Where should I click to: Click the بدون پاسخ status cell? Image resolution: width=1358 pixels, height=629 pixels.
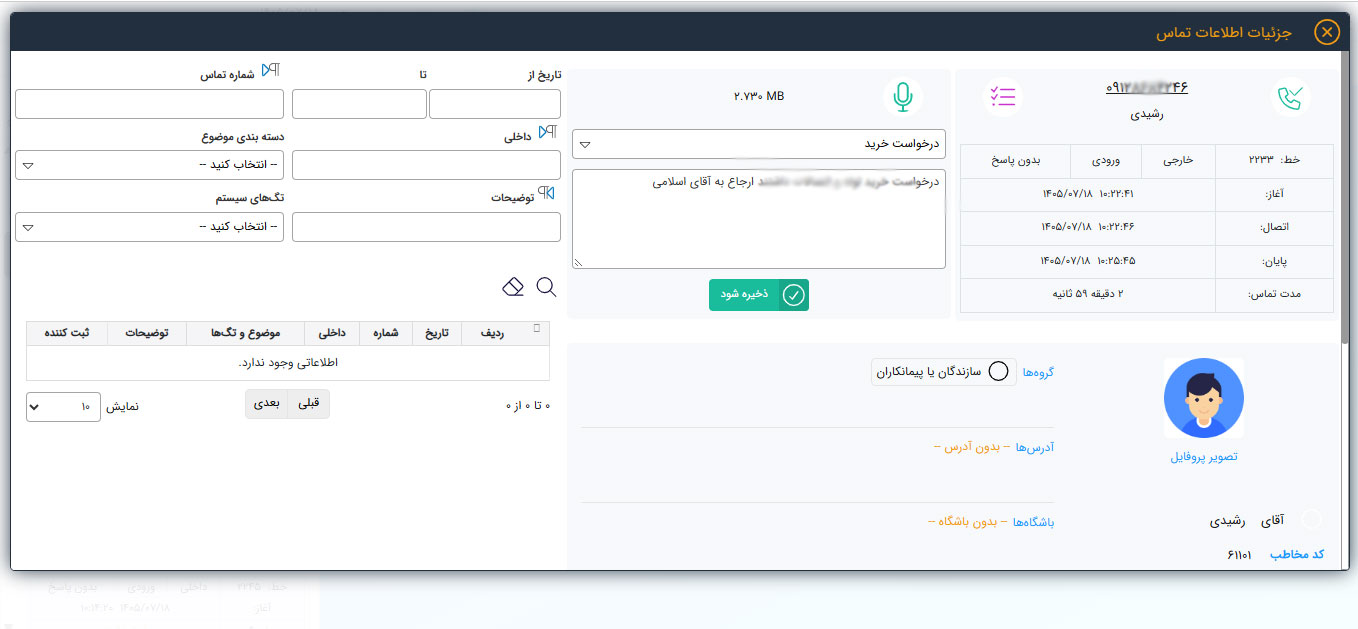[1016, 160]
